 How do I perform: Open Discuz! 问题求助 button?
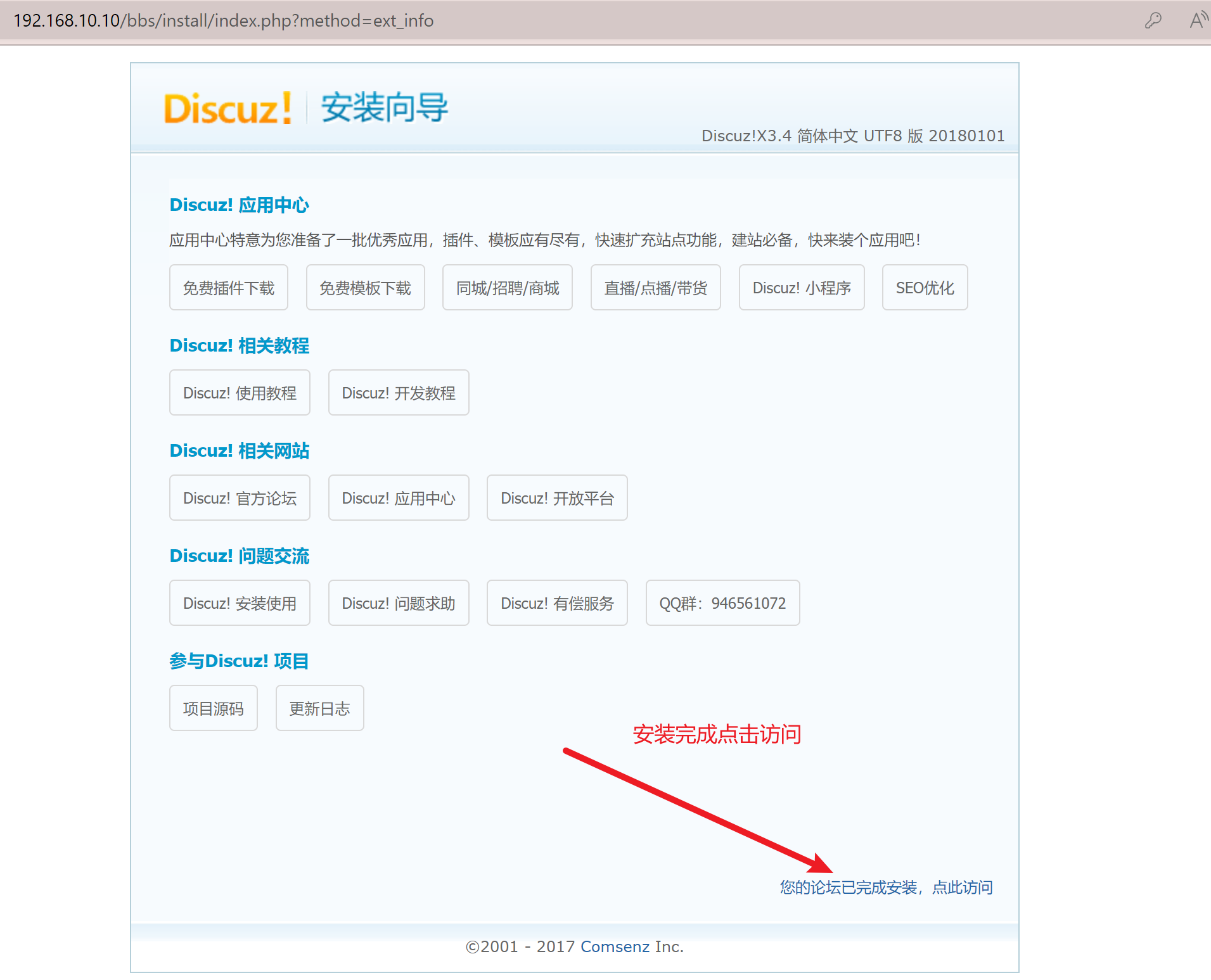click(x=399, y=603)
